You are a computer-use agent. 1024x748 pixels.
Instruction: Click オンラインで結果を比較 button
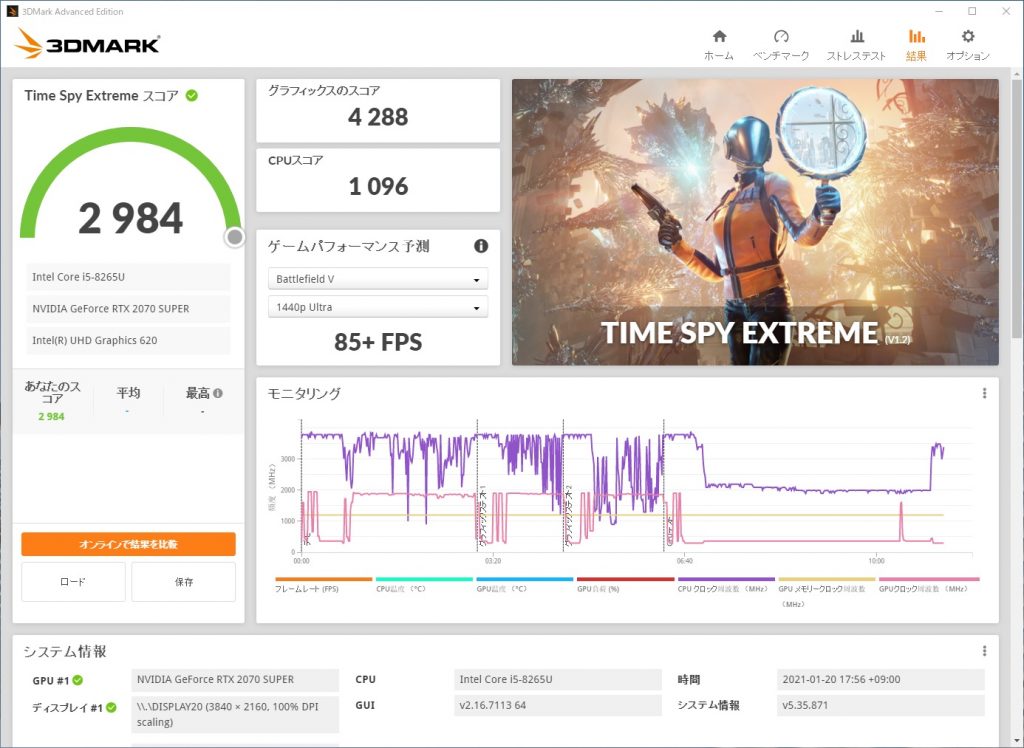(128, 544)
